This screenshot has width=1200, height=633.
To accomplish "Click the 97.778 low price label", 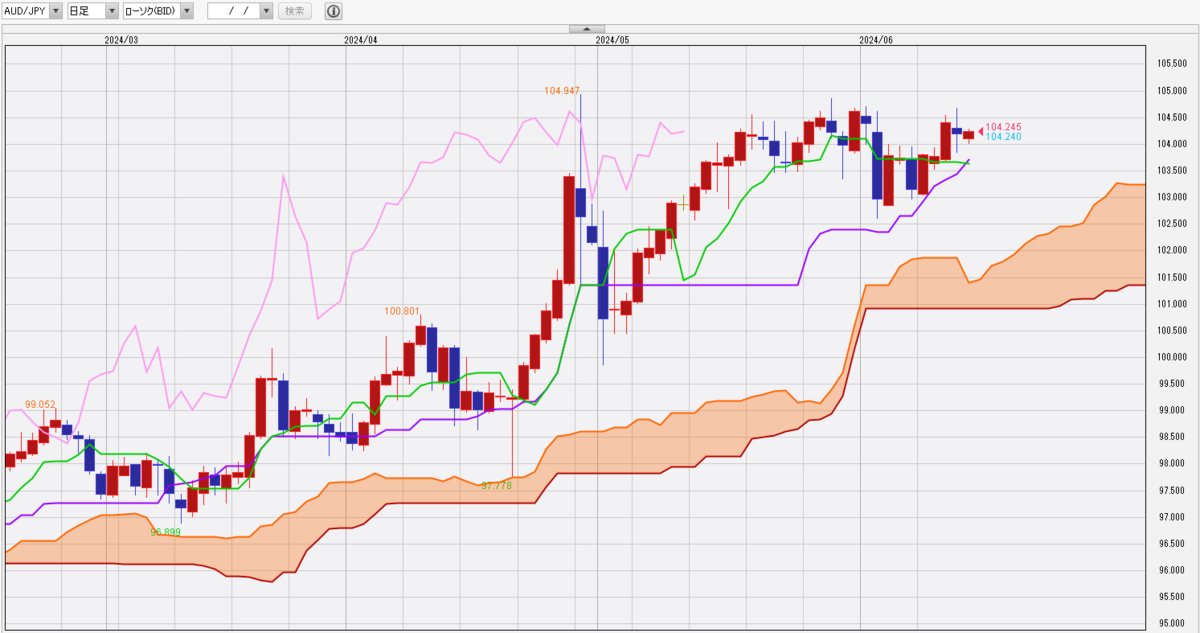I will pyautogui.click(x=496, y=485).
